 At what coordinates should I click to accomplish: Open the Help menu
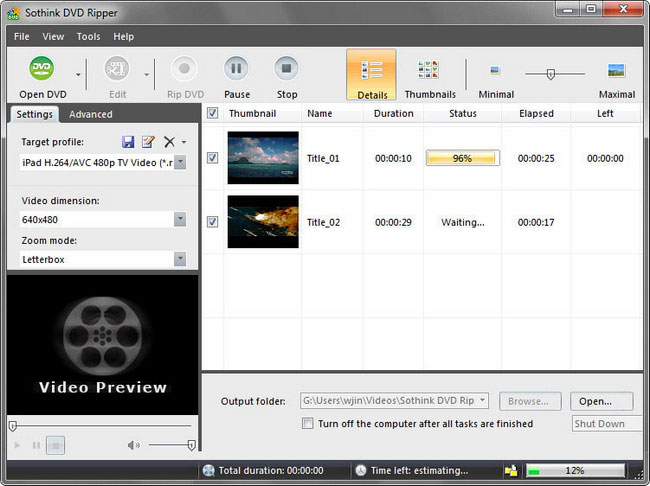[x=124, y=36]
